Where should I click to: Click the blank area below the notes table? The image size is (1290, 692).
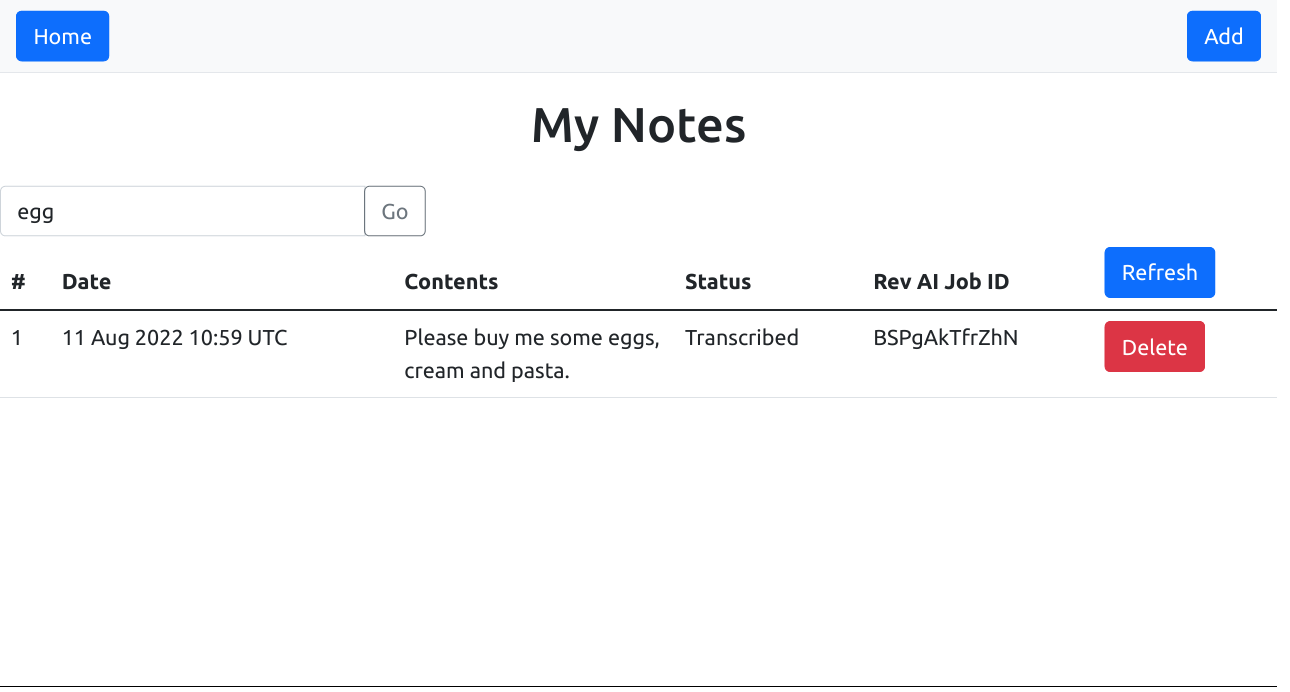[x=640, y=540]
